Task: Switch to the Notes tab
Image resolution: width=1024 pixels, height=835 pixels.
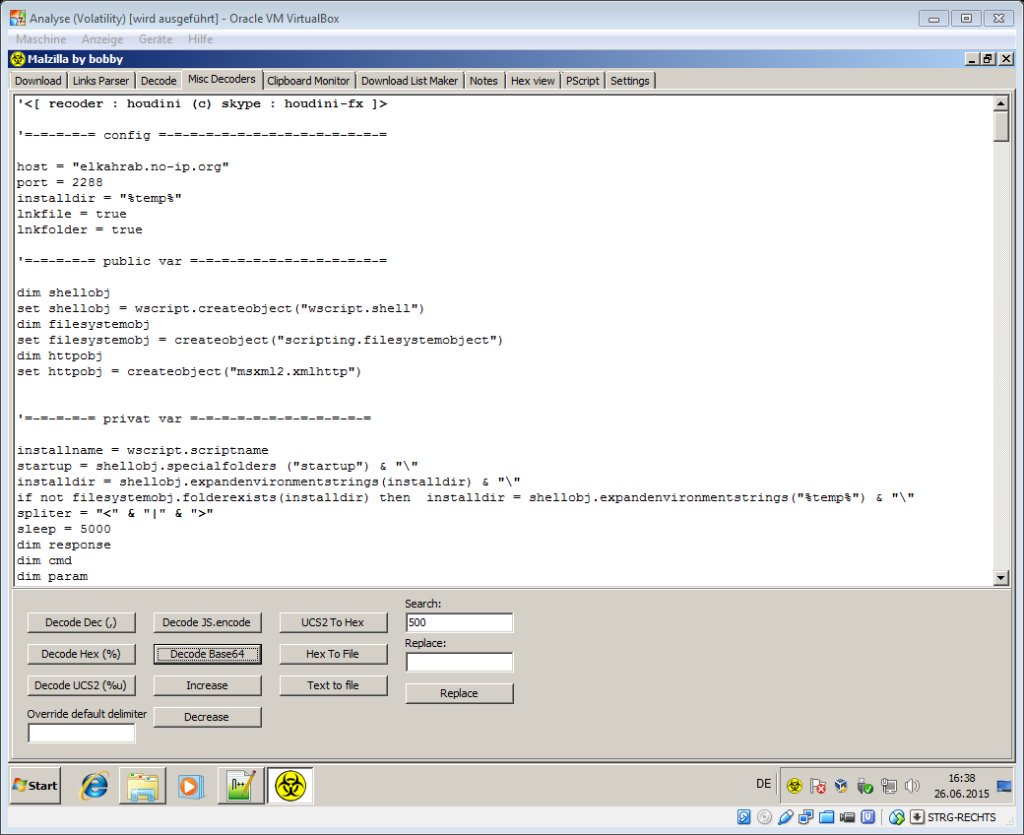Action: coord(483,81)
